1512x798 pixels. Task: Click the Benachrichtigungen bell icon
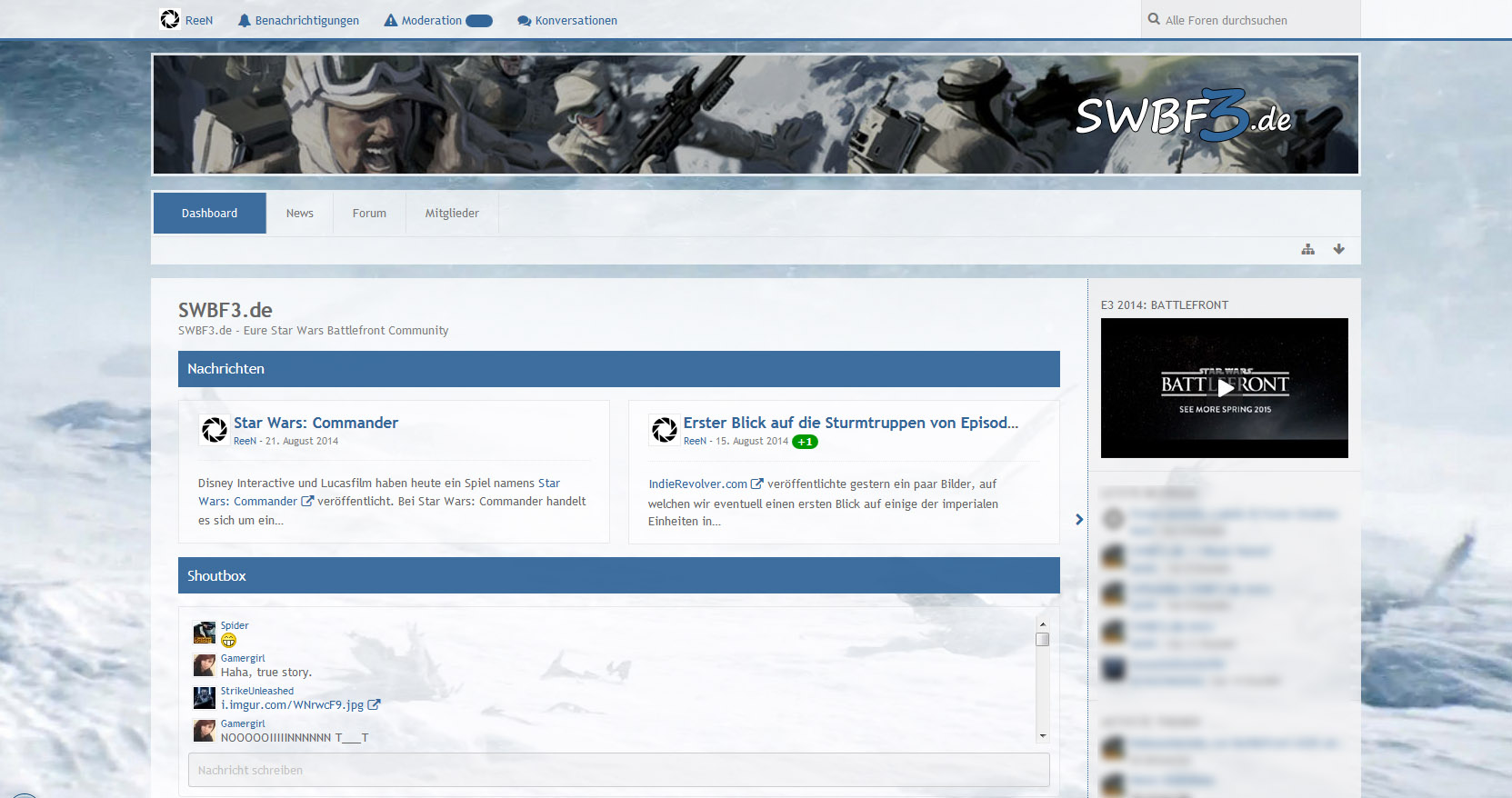244,20
